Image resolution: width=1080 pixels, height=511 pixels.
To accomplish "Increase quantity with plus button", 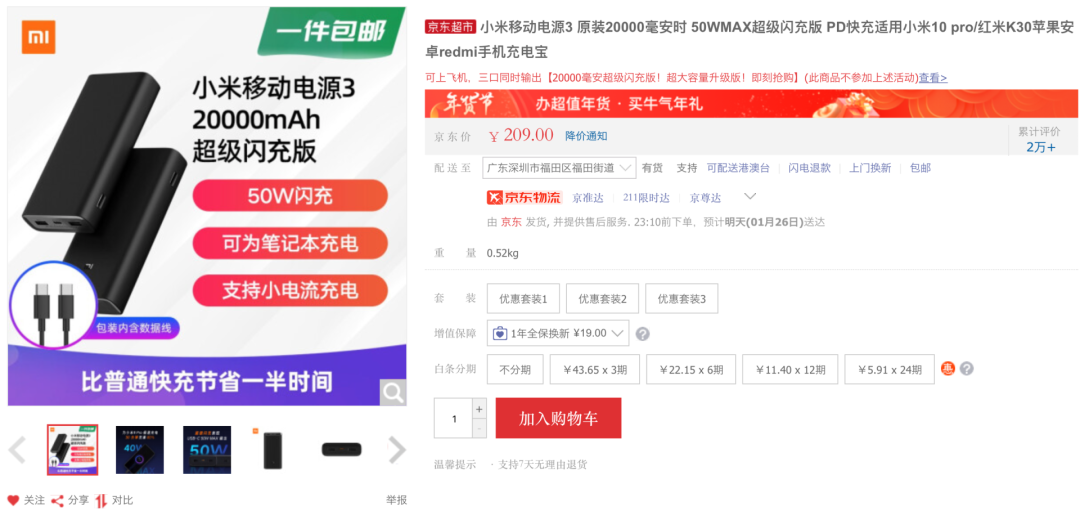I will click(479, 408).
